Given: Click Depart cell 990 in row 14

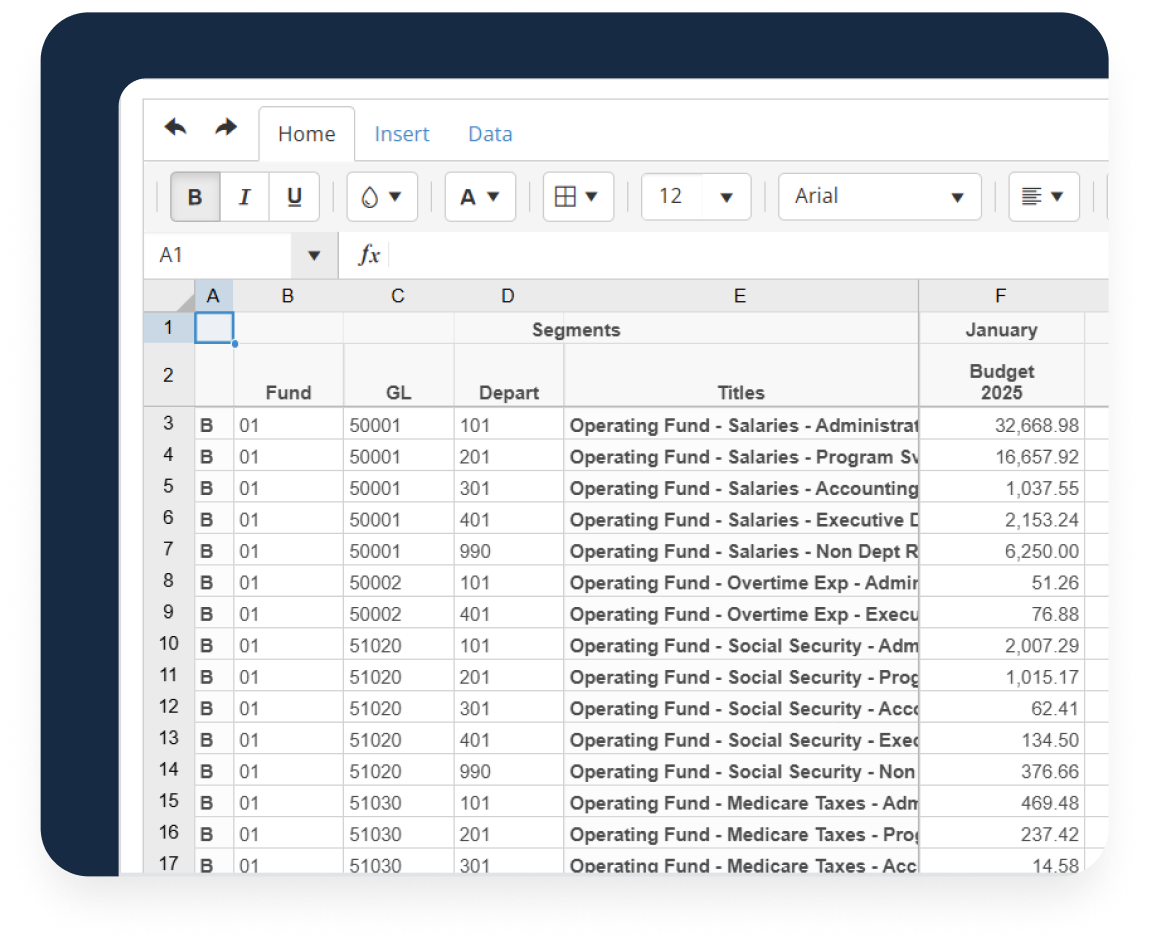Looking at the screenshot, I should pyautogui.click(x=508, y=771).
